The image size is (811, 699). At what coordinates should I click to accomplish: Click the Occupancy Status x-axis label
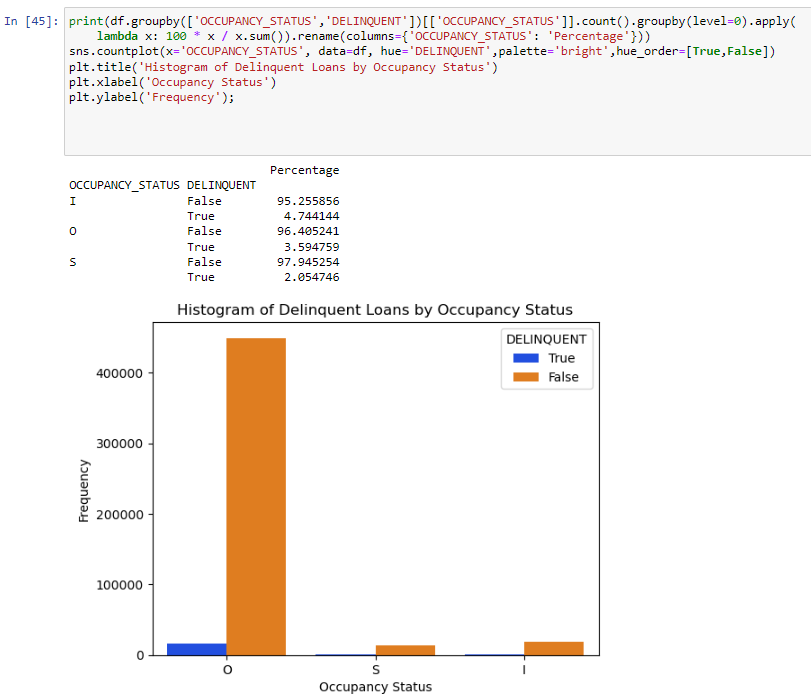click(376, 687)
